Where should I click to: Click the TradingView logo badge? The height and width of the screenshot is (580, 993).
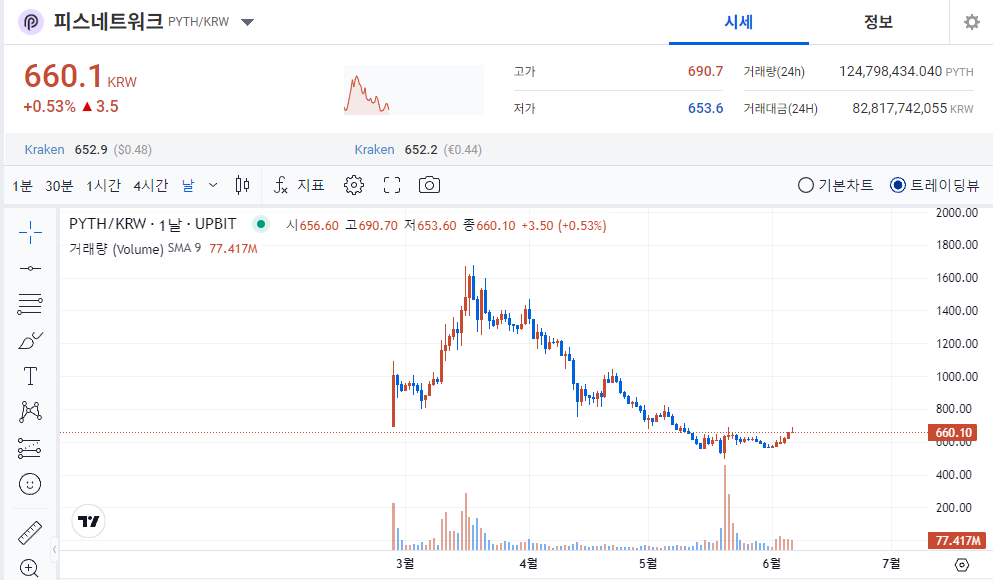tap(89, 521)
